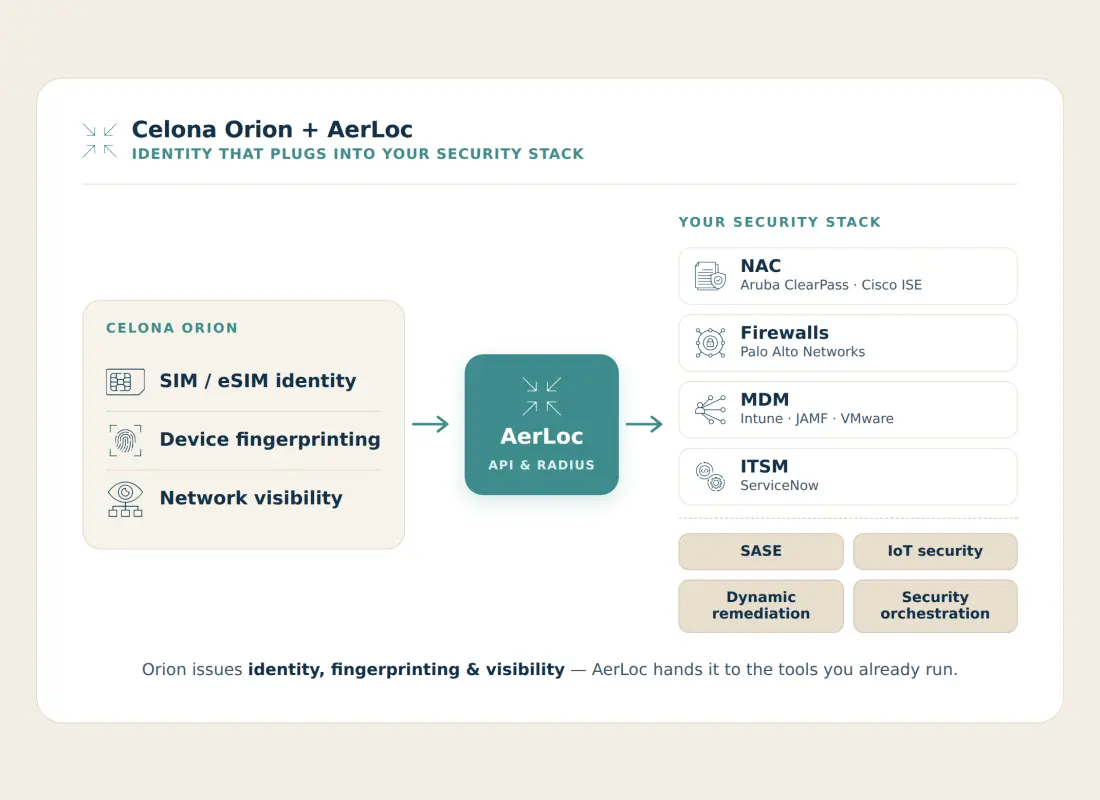Click the arrows icon inside the AerLoc tile

pos(542,396)
